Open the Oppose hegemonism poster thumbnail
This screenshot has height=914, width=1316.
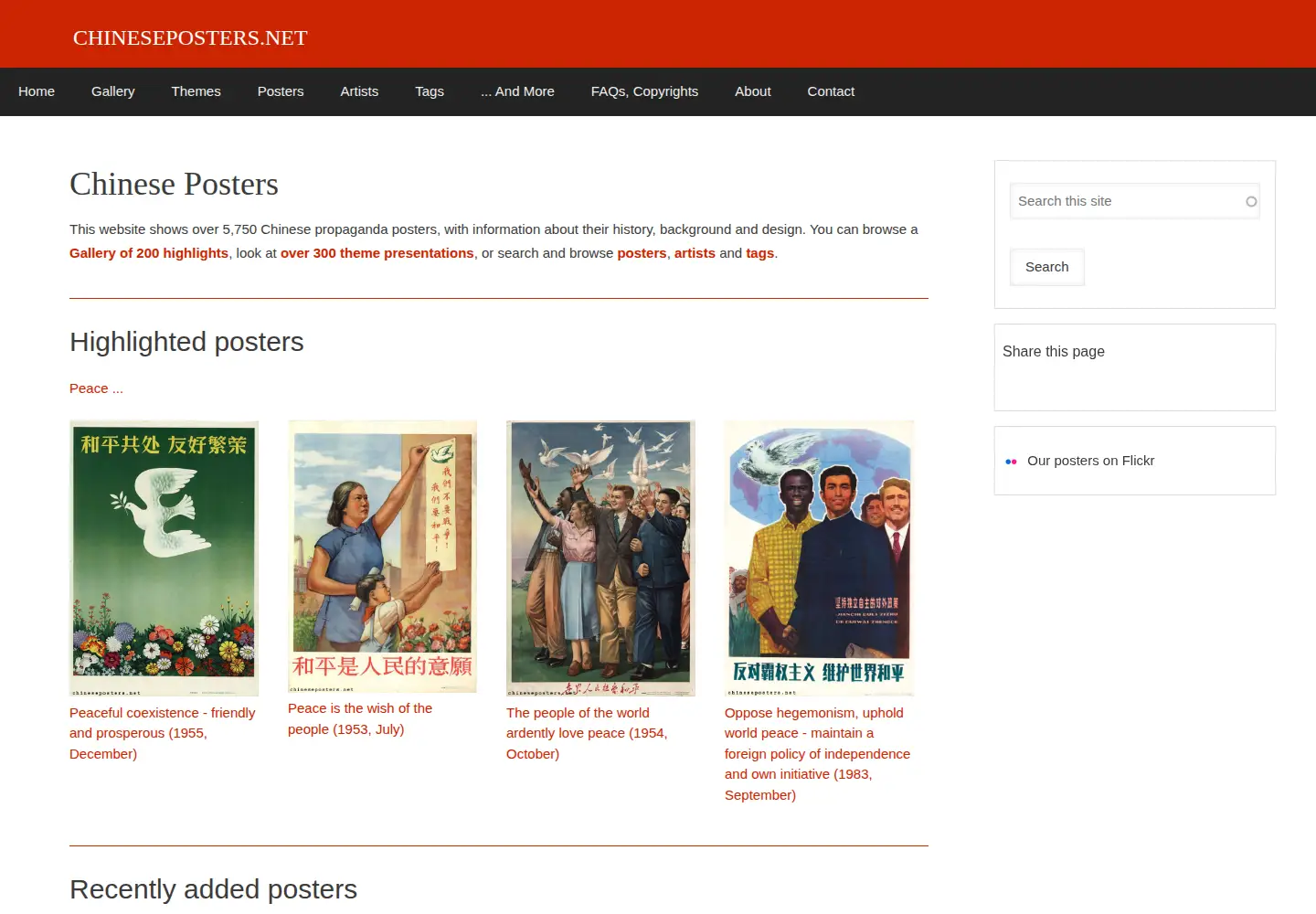pos(819,558)
